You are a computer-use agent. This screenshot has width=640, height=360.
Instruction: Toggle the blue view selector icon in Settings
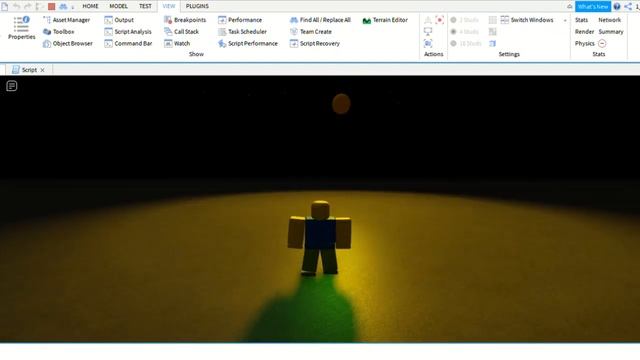(x=493, y=43)
